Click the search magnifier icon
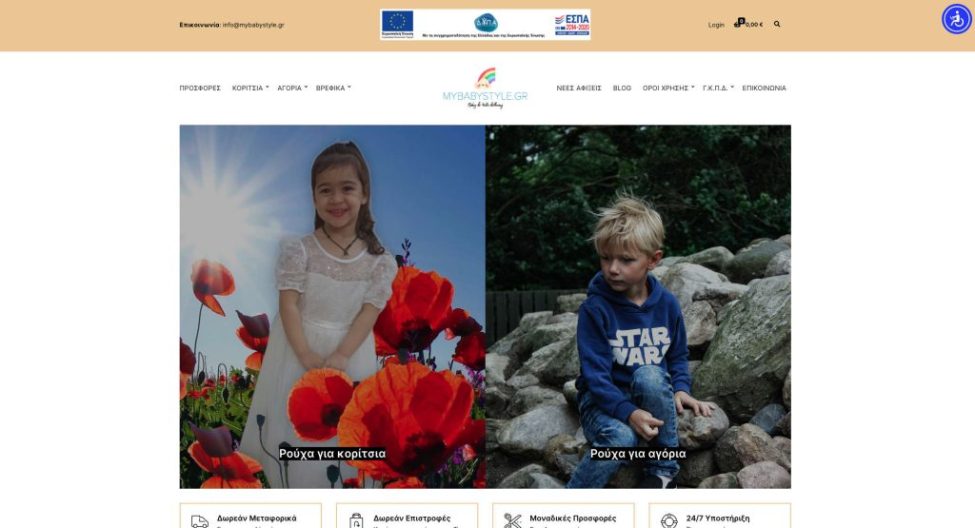The width and height of the screenshot is (975, 528). click(x=777, y=24)
